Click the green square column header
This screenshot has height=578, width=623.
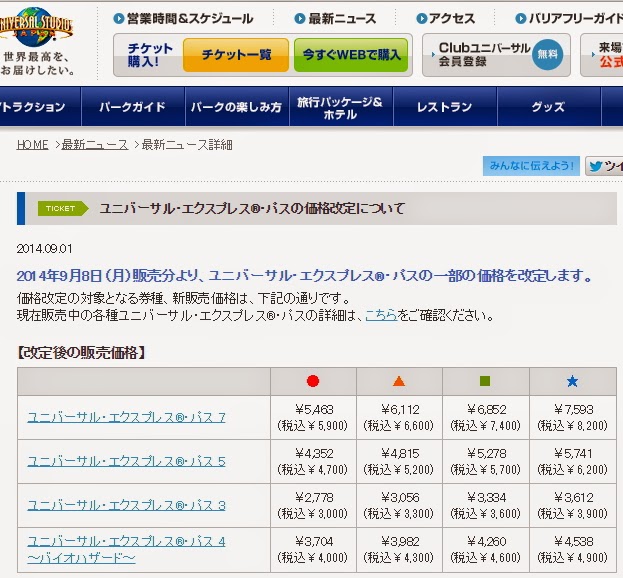[485, 381]
